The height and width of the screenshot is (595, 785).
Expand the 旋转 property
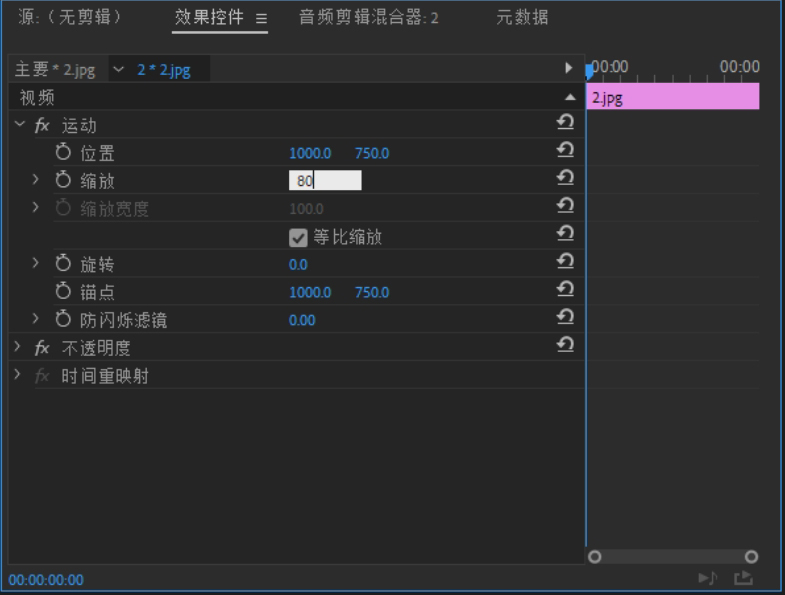(35, 262)
